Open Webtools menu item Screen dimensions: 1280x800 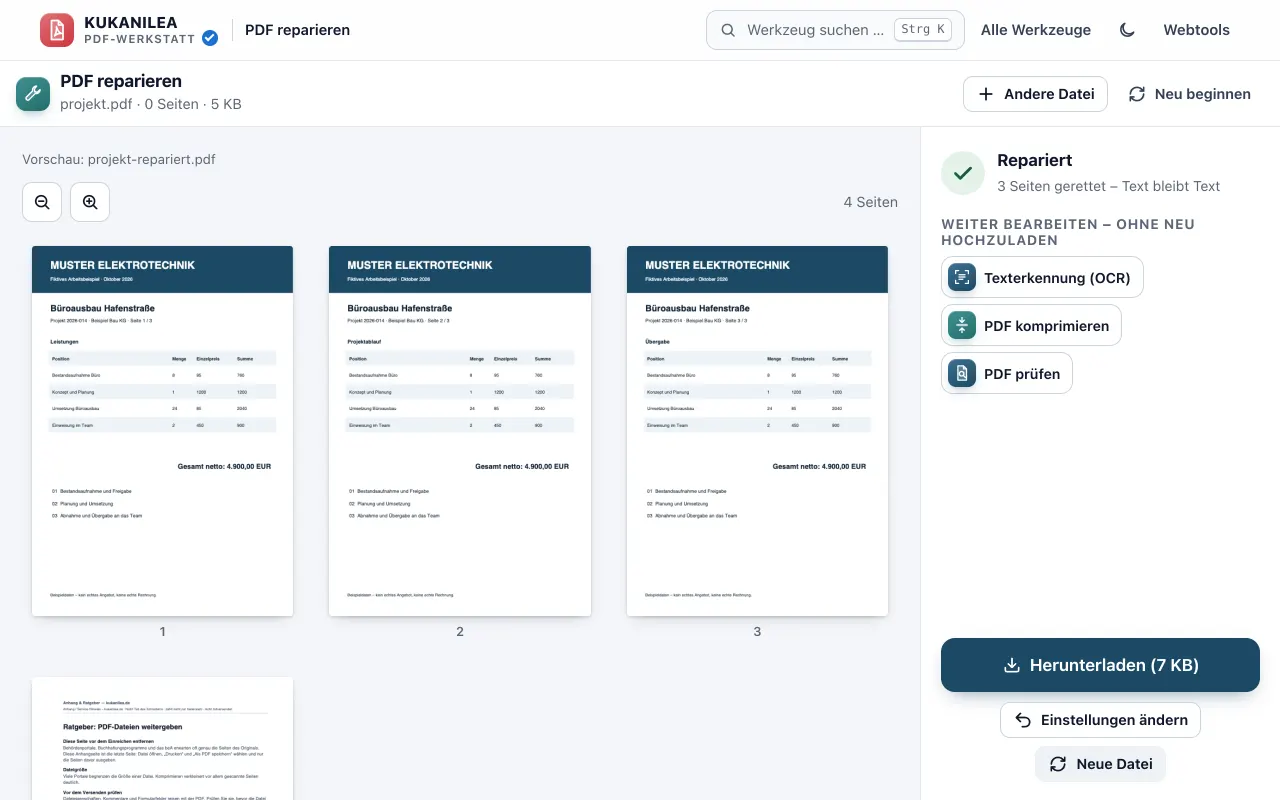1196,30
